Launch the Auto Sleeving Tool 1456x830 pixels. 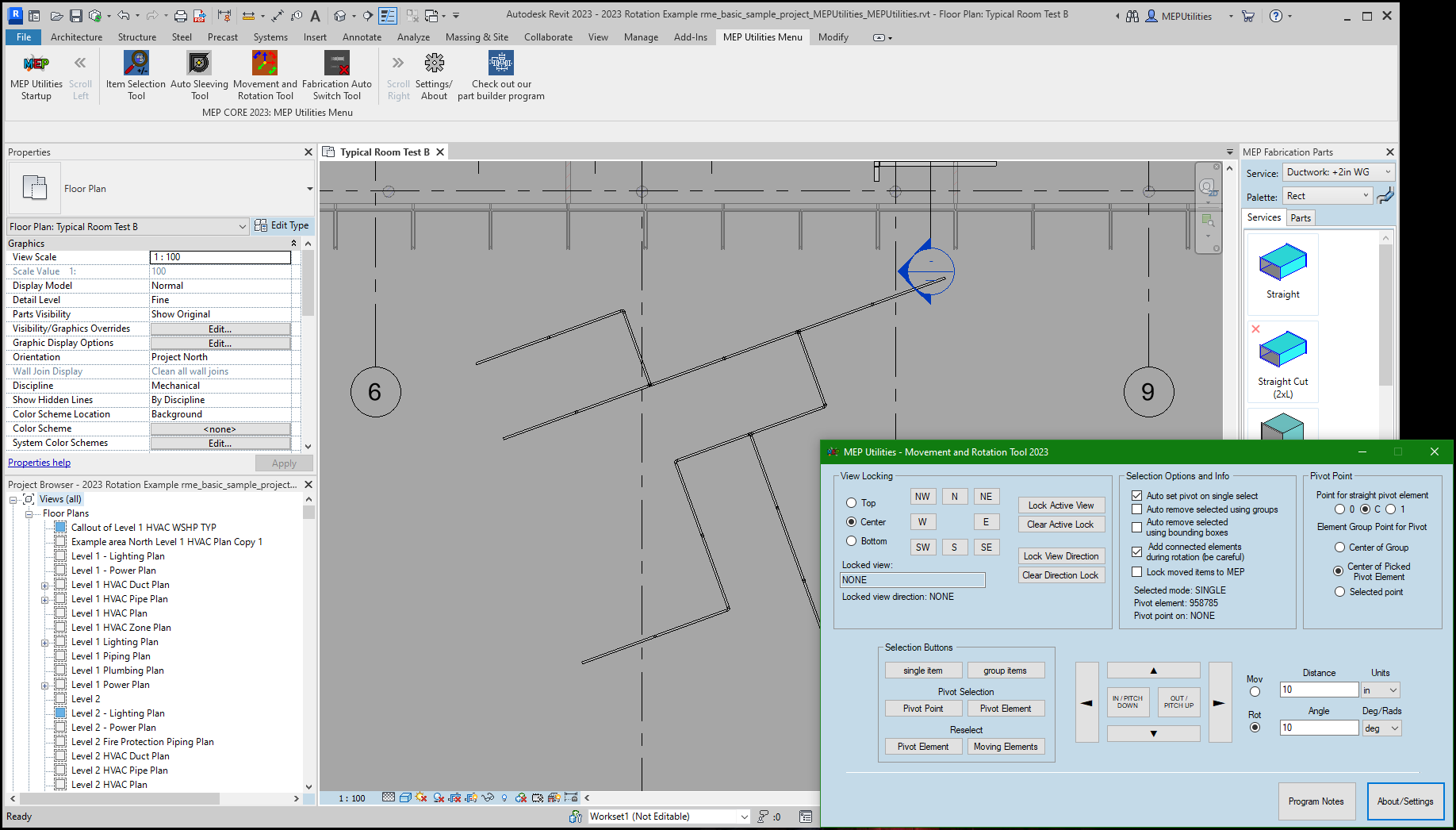click(199, 63)
